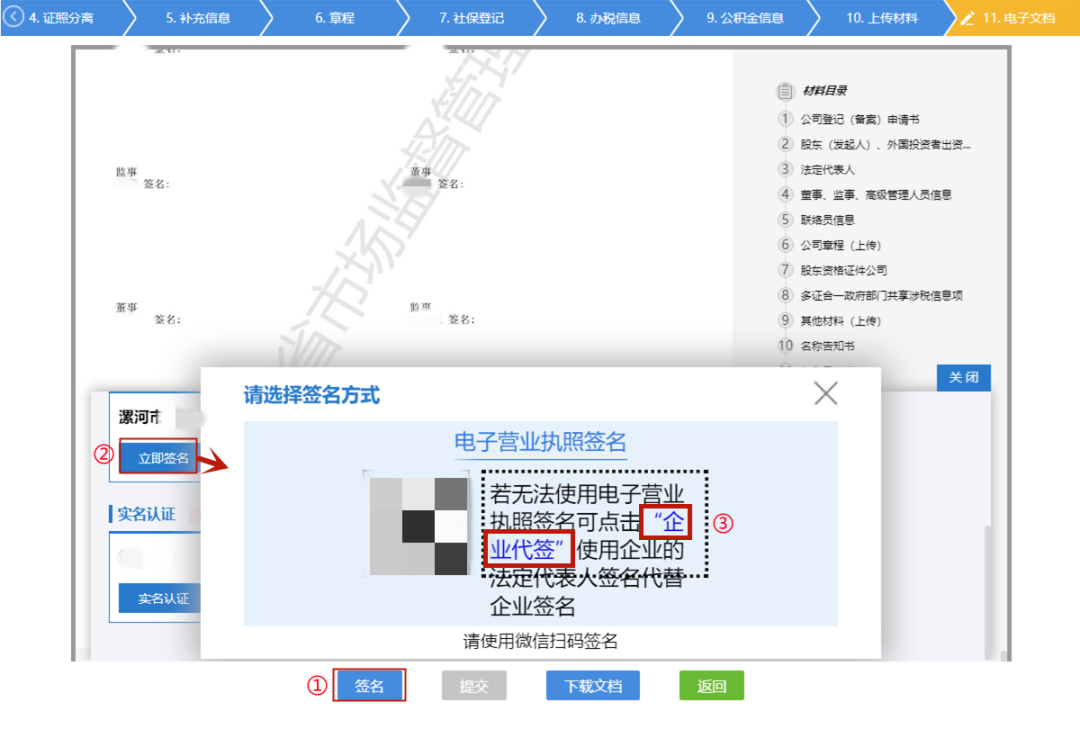Click the 实名认证 section heading
The image size is (1080, 738).
[146, 514]
